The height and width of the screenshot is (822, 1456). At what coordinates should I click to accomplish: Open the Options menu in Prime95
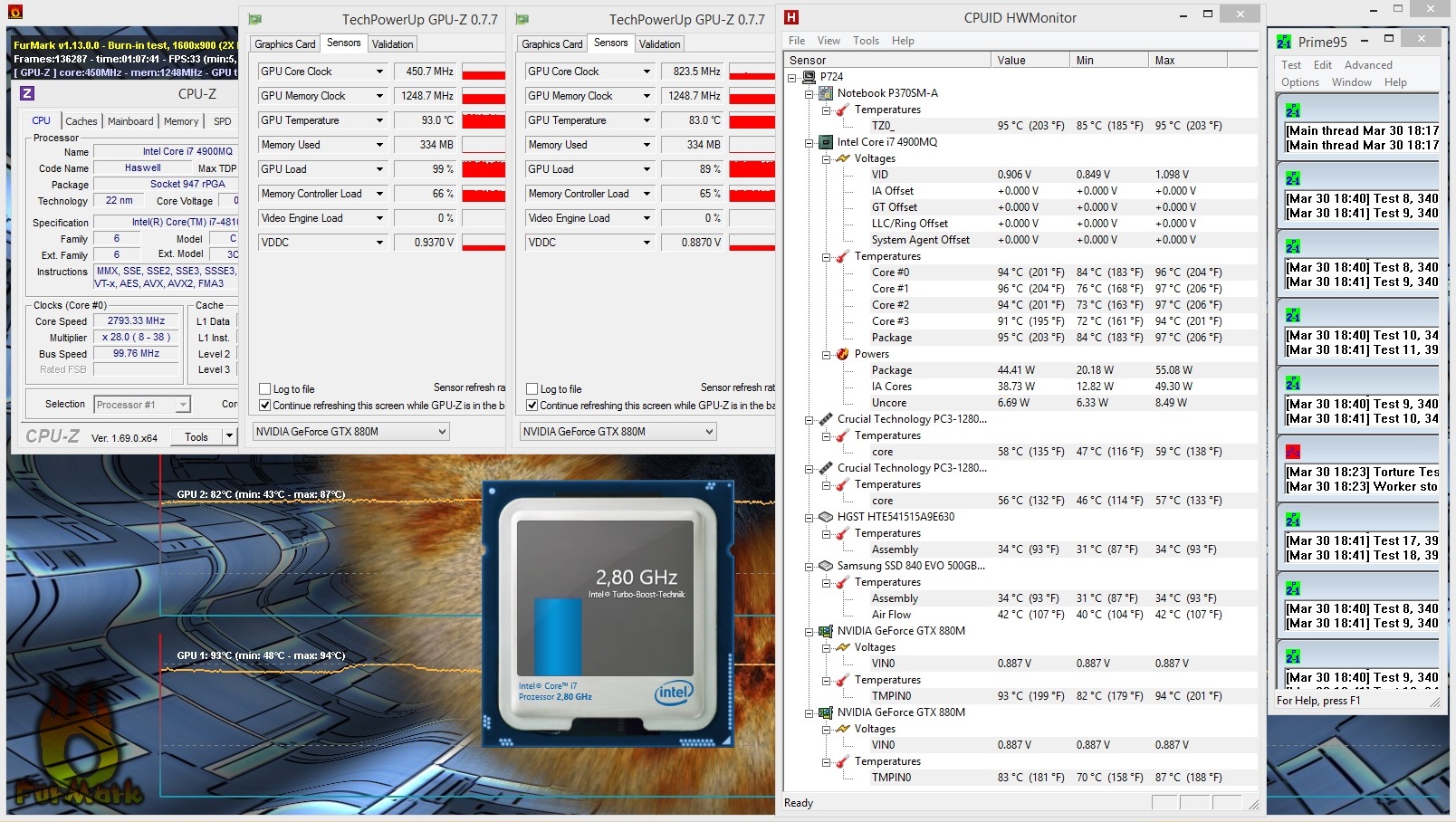(x=1300, y=82)
